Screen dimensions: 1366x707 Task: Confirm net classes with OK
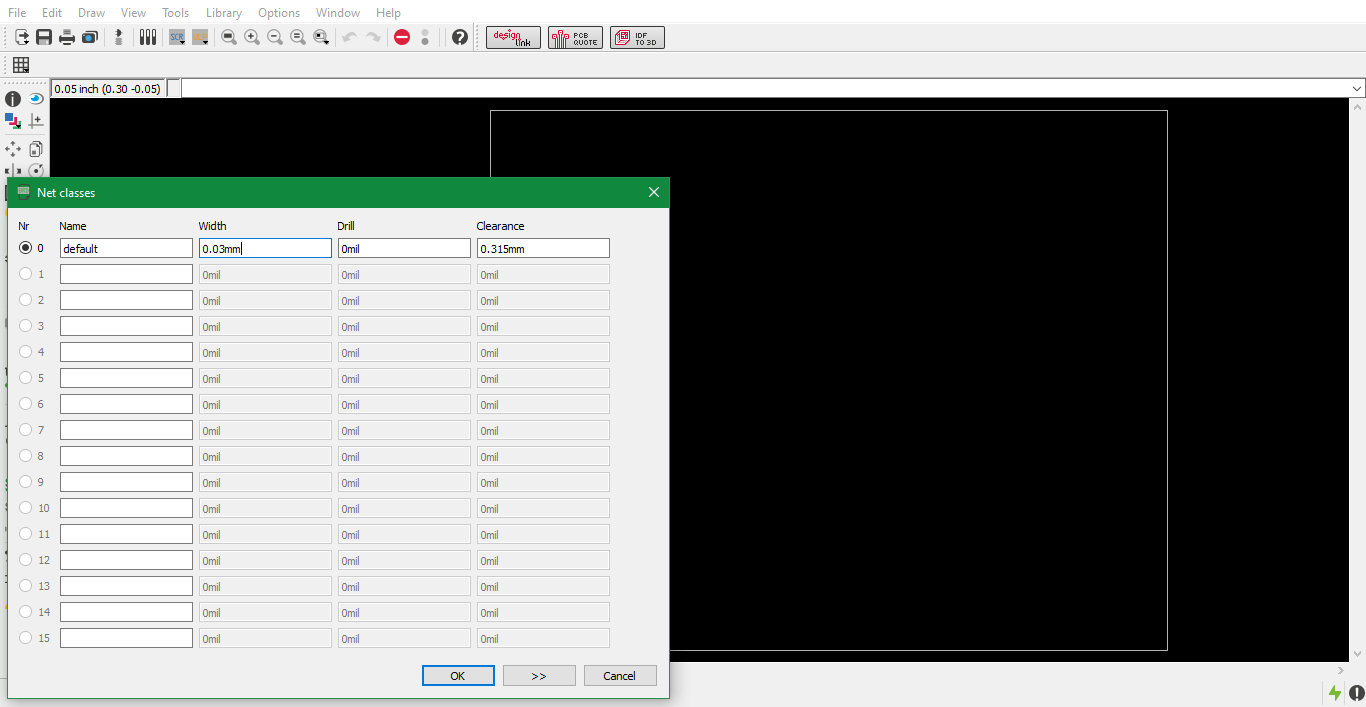tap(458, 676)
